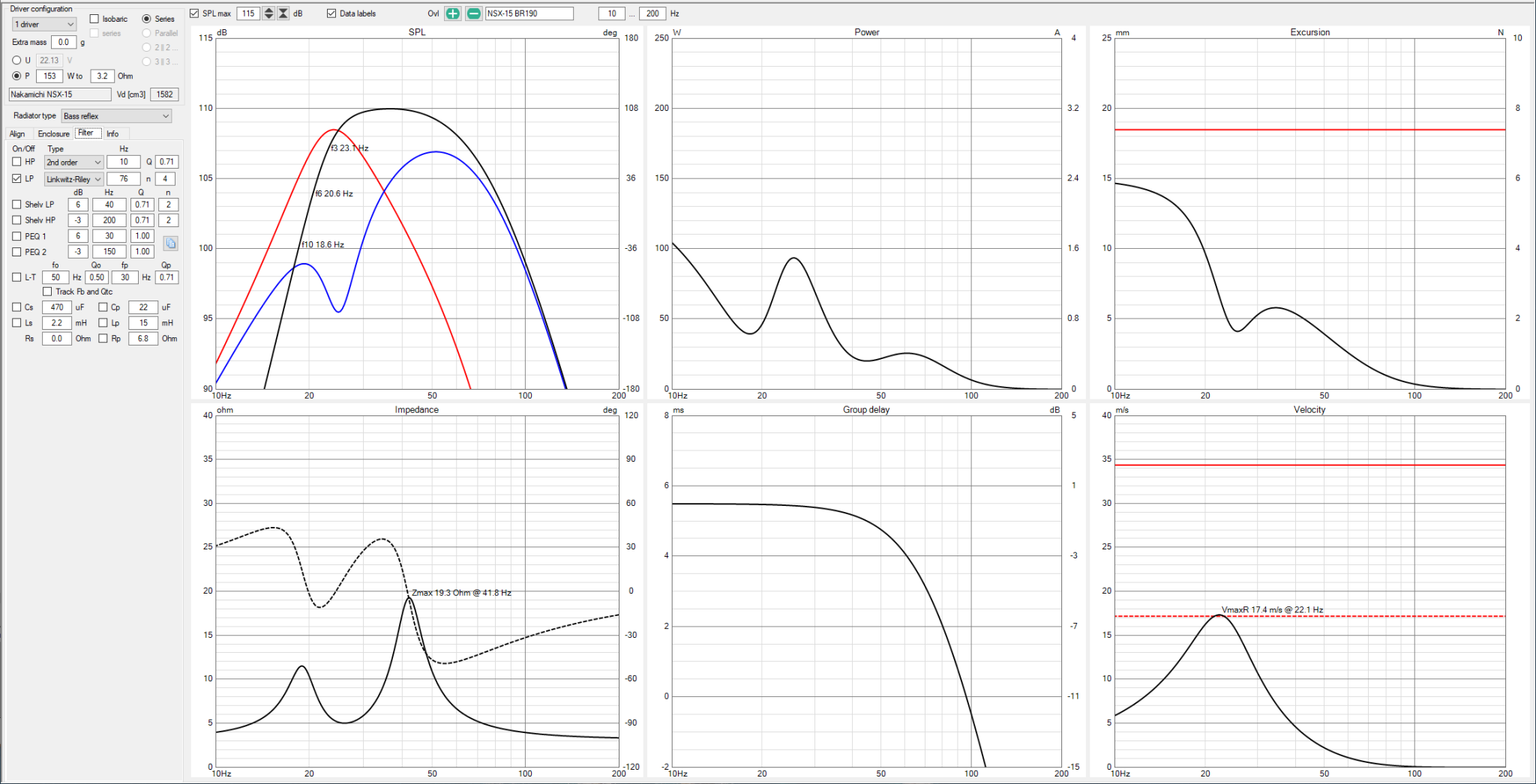Click the frequency range start field 10
This screenshot has height=784, width=1536.
pos(612,13)
